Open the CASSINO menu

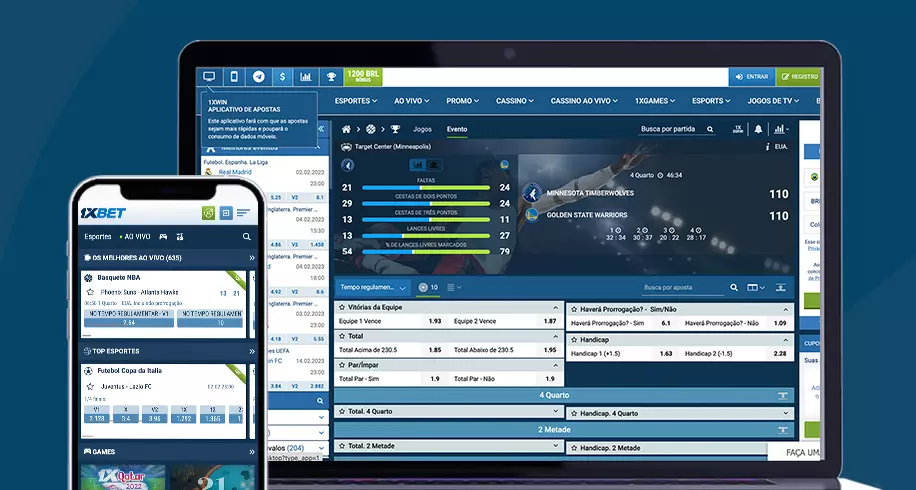pyautogui.click(x=515, y=101)
